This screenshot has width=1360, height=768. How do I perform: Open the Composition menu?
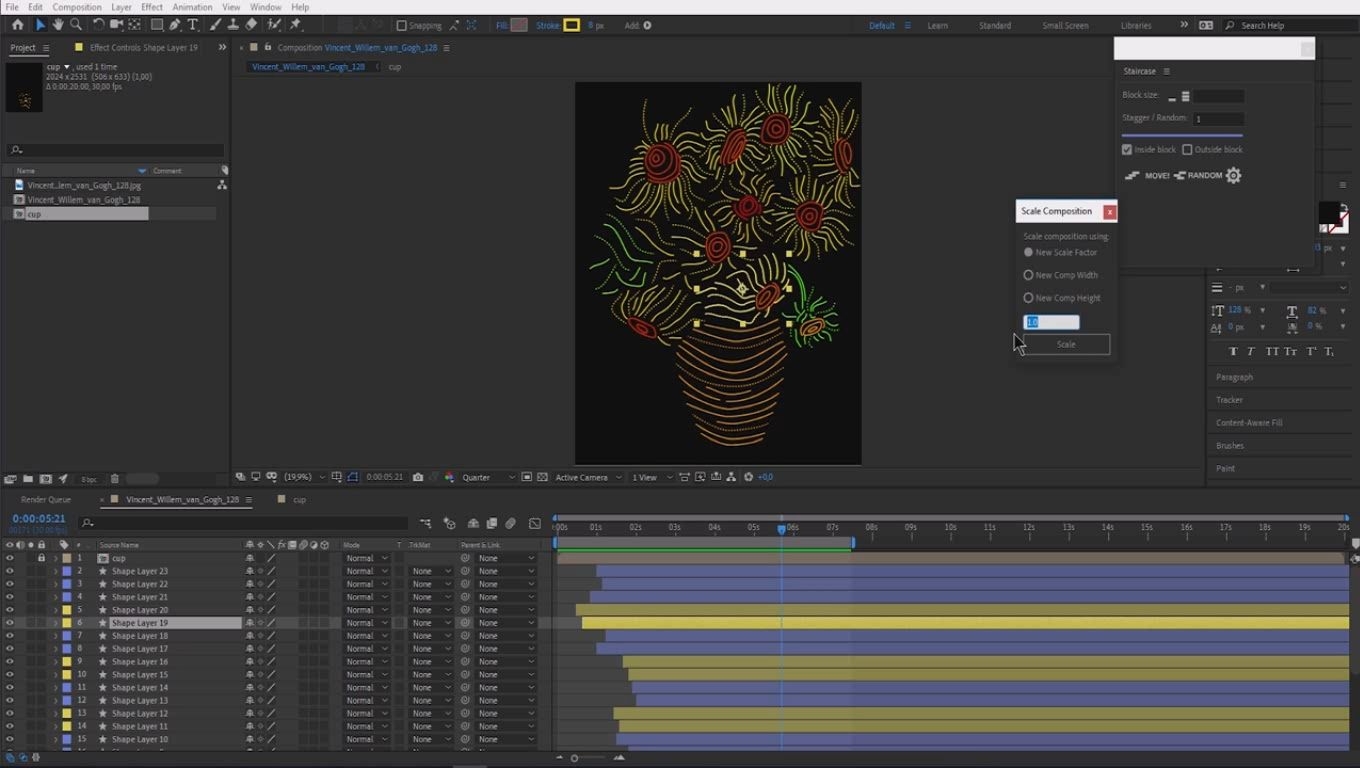tap(77, 7)
